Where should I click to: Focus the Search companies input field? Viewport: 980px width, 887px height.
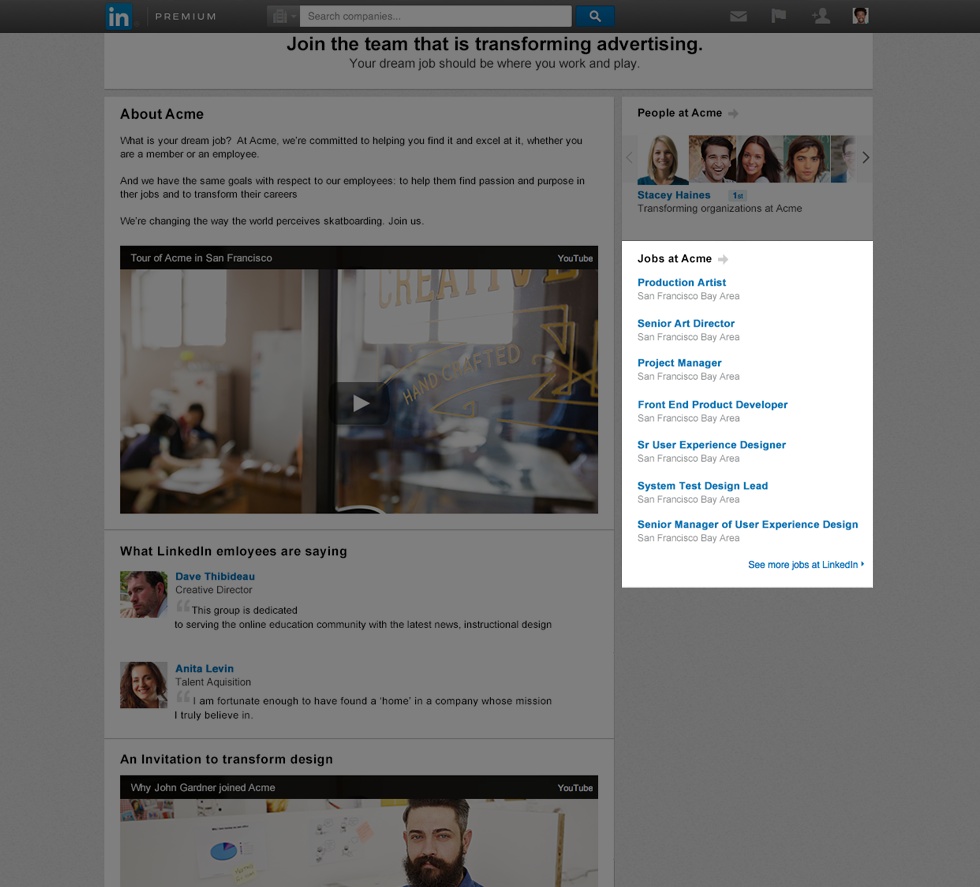pos(436,16)
